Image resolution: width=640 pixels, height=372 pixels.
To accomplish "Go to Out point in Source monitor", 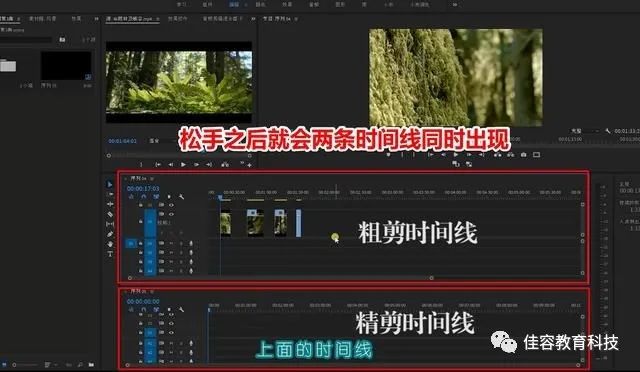I will click(209, 165).
